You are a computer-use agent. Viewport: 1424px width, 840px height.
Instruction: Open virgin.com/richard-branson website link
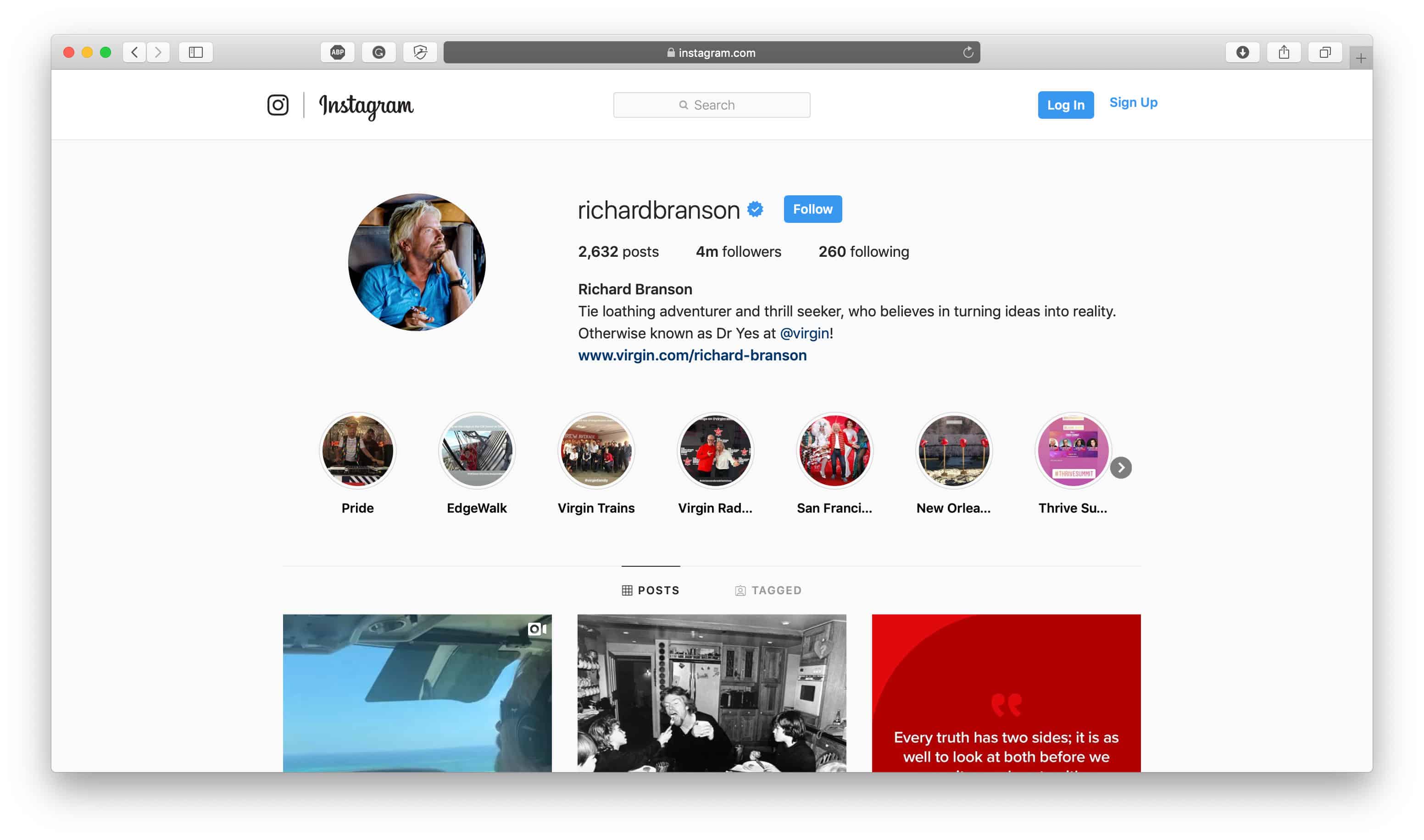(692, 355)
